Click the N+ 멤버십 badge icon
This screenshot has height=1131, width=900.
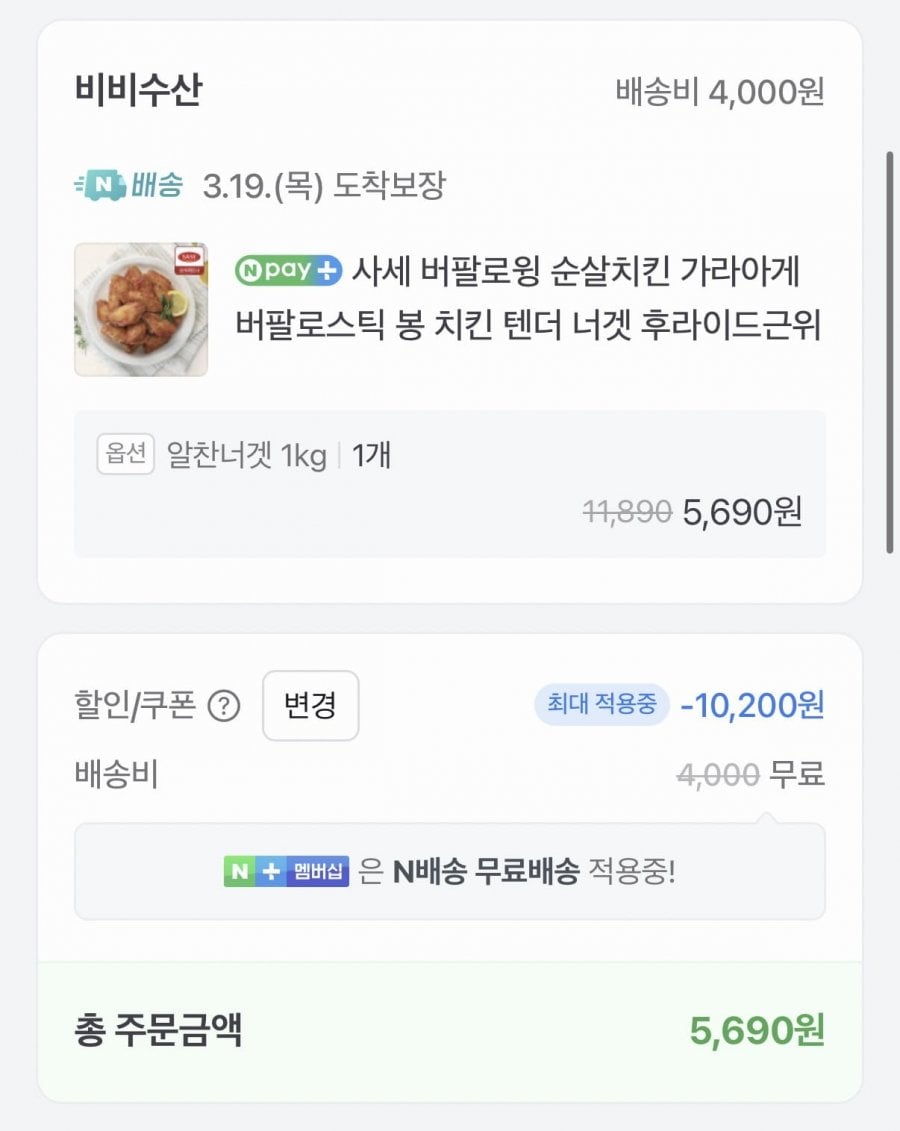pos(286,871)
